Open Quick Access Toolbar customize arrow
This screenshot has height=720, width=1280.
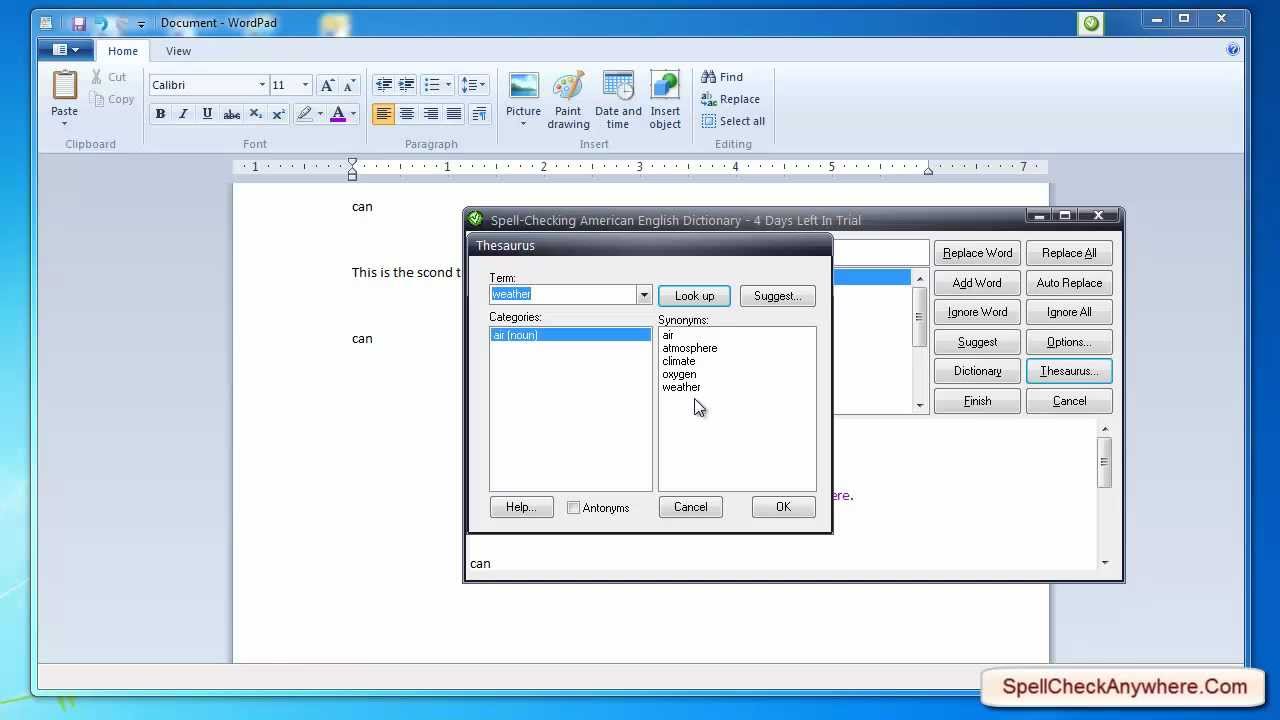coord(141,23)
